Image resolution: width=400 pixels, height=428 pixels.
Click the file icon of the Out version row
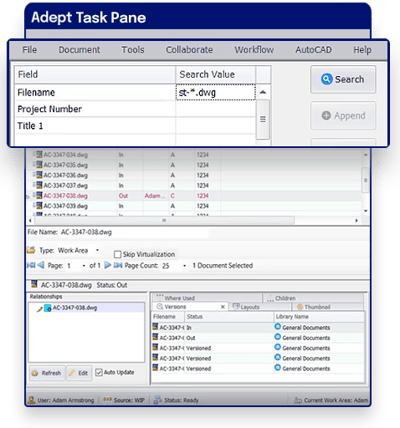(x=155, y=337)
